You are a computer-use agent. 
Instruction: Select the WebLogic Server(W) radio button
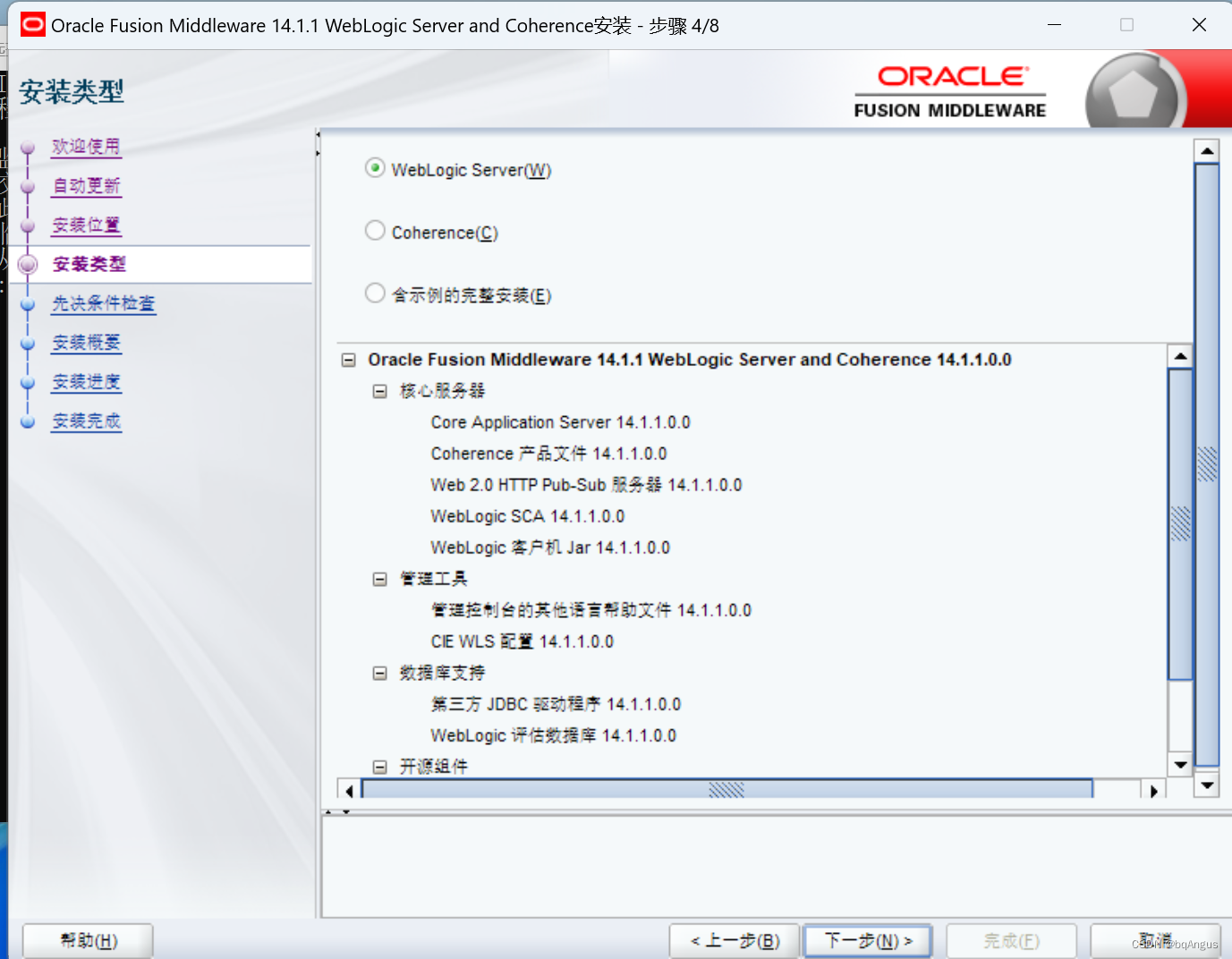[x=375, y=168]
